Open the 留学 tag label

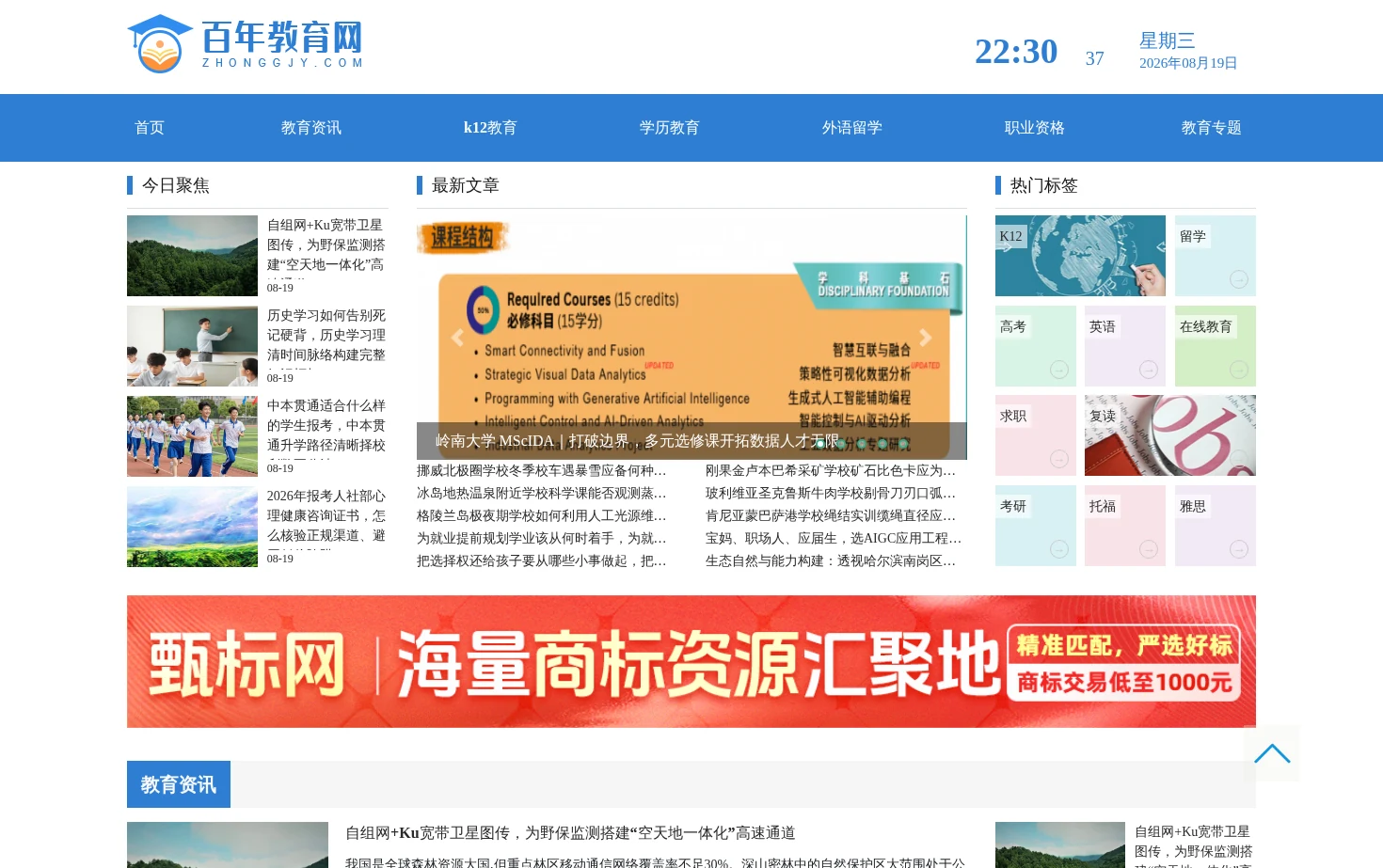click(x=1193, y=237)
